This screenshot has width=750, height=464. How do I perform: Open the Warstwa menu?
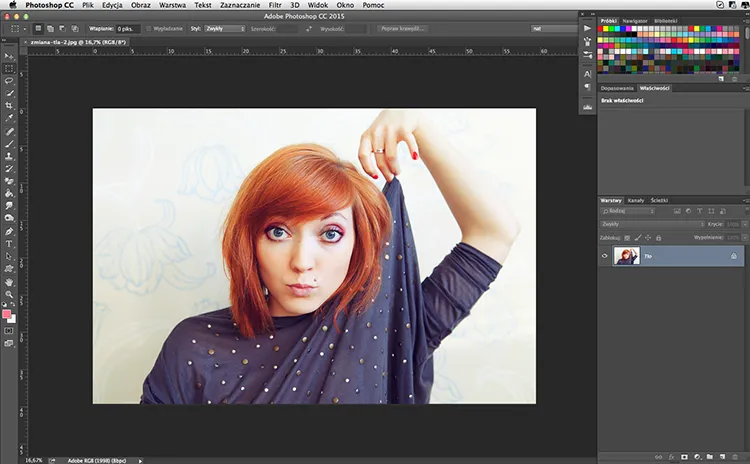click(x=172, y=5)
